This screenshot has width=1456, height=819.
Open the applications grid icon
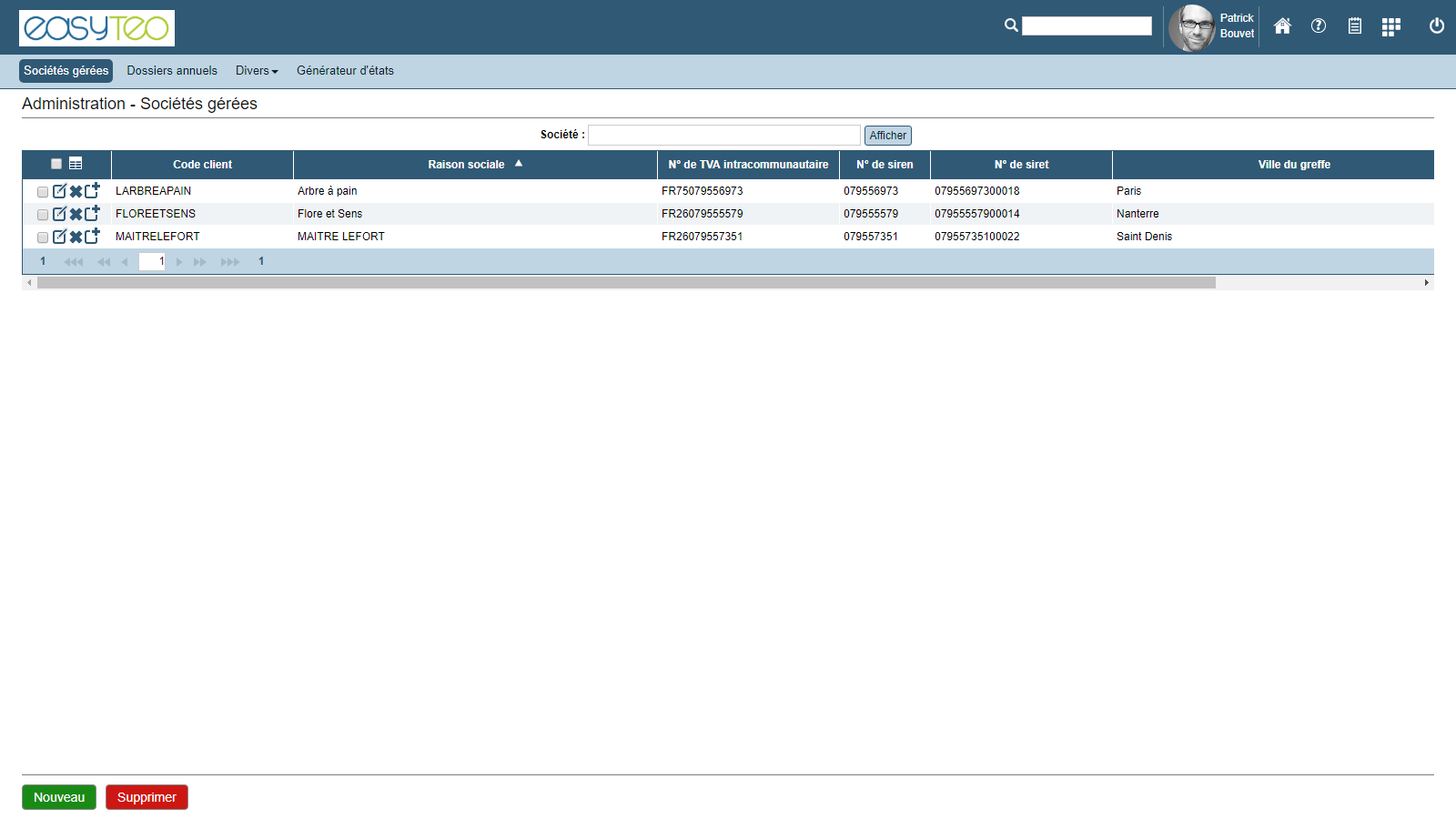pyautogui.click(x=1390, y=27)
